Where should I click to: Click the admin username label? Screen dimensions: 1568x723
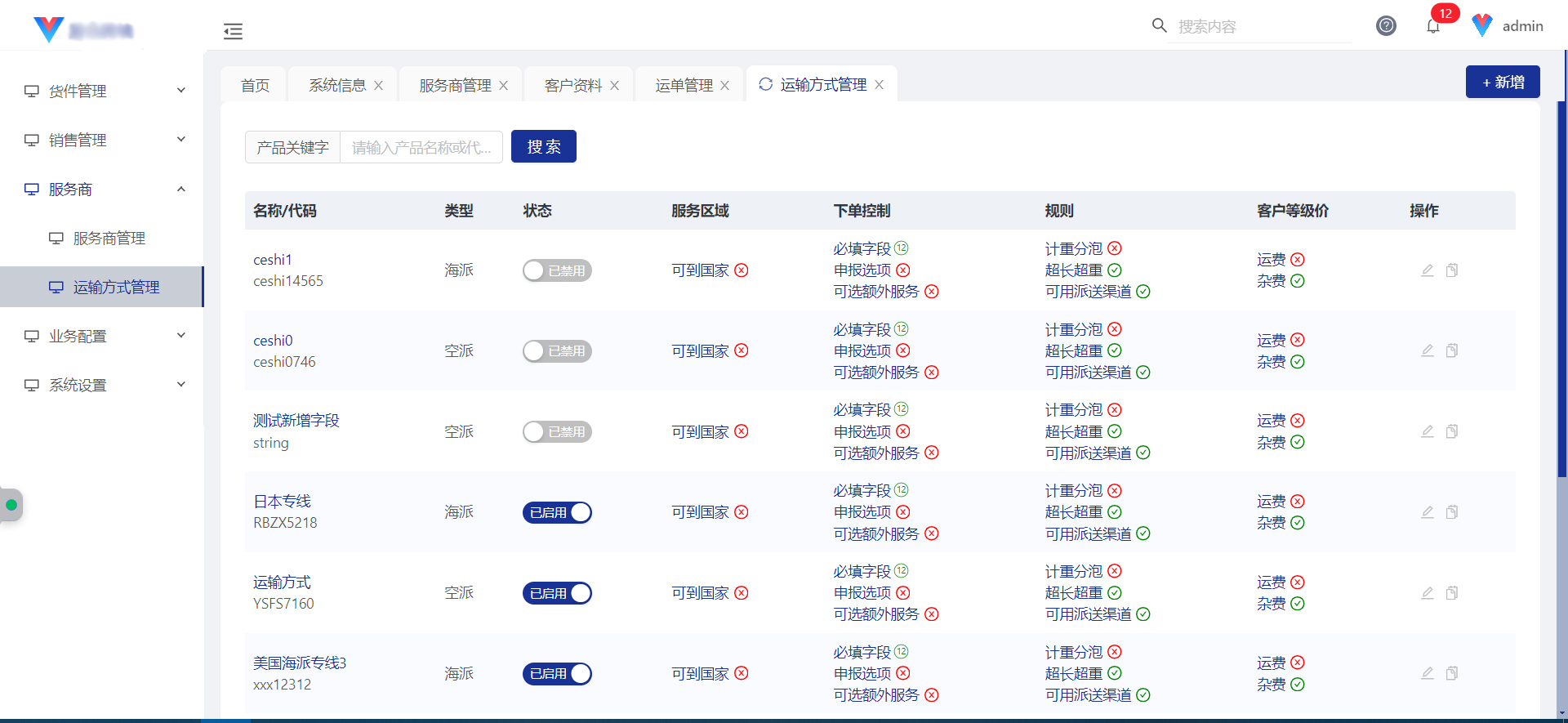click(1523, 26)
